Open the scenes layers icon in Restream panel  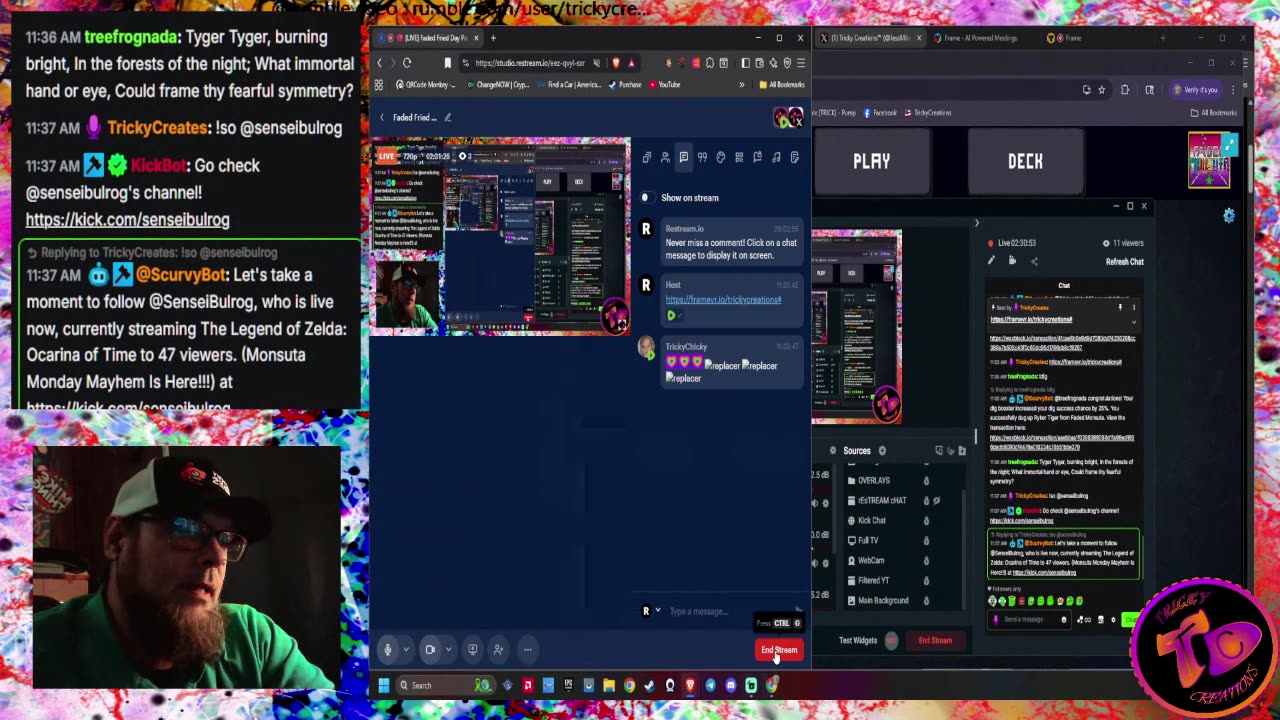click(x=647, y=157)
